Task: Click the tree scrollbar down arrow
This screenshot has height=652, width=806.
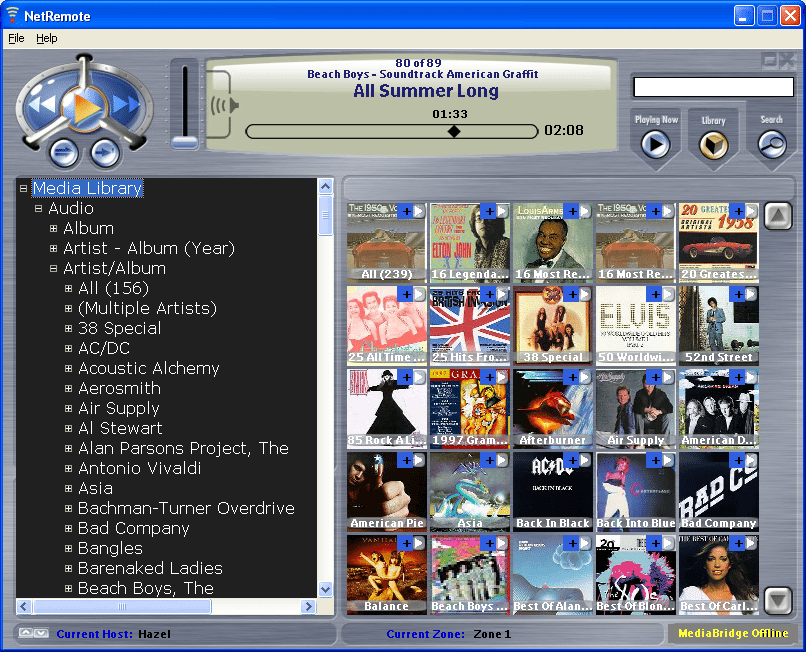Action: (325, 589)
